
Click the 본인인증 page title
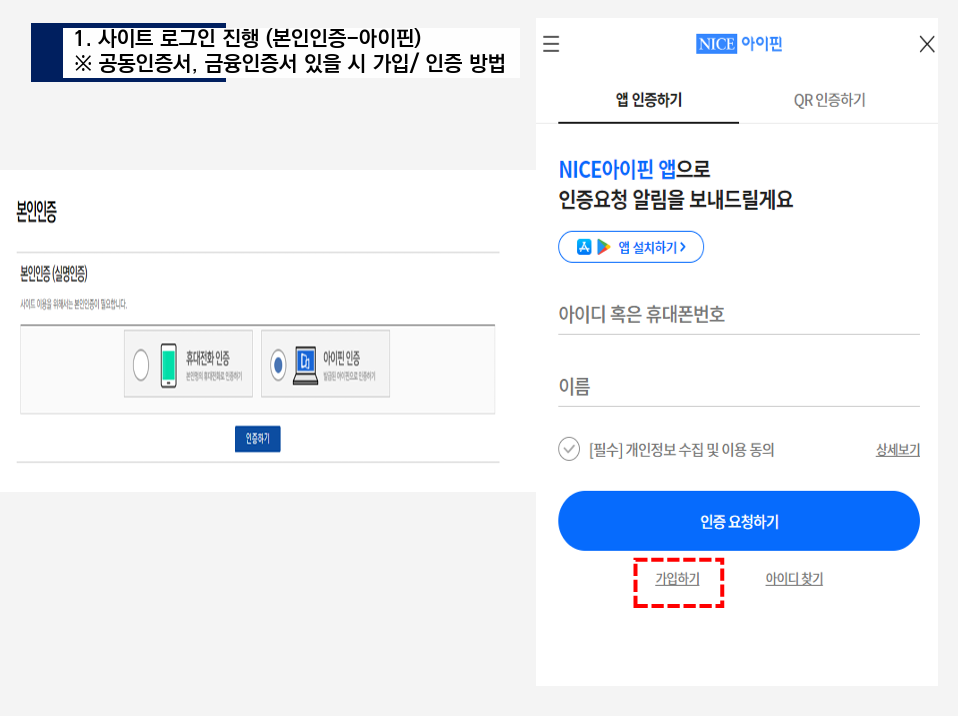click(37, 212)
